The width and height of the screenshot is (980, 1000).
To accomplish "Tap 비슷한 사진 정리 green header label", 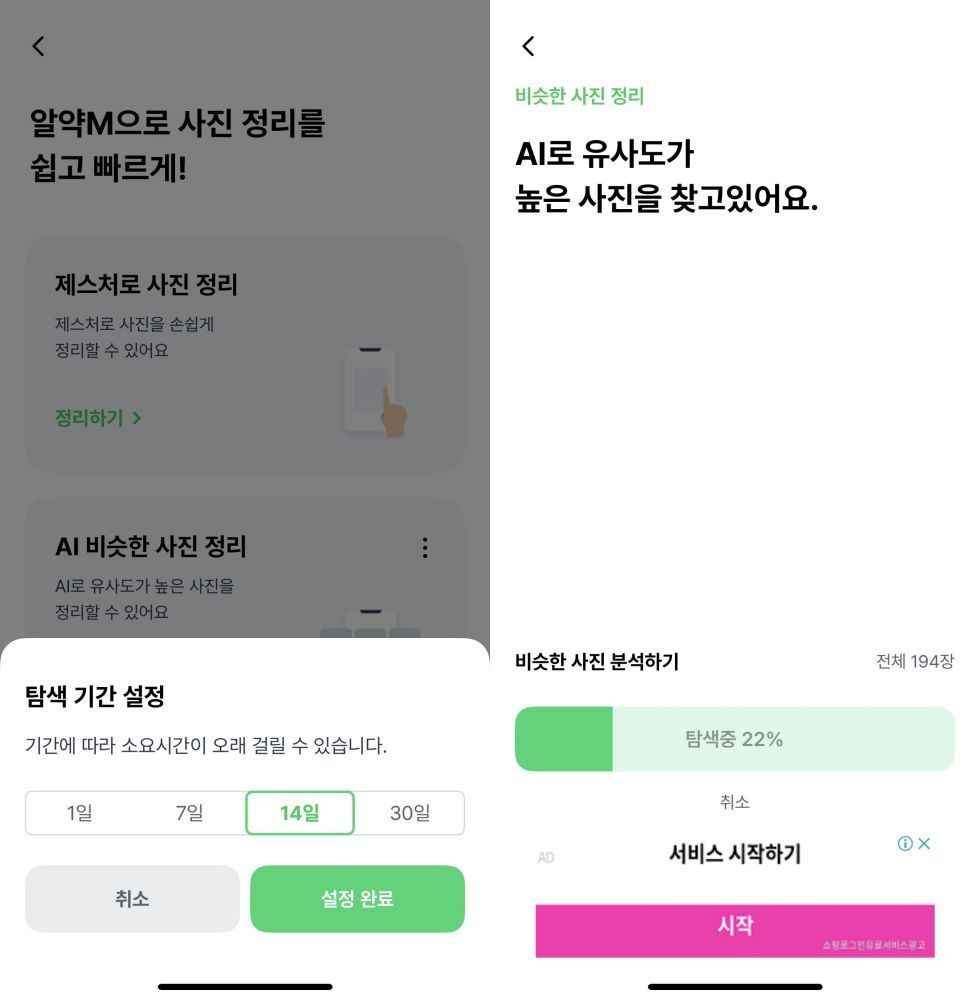I will 579,96.
